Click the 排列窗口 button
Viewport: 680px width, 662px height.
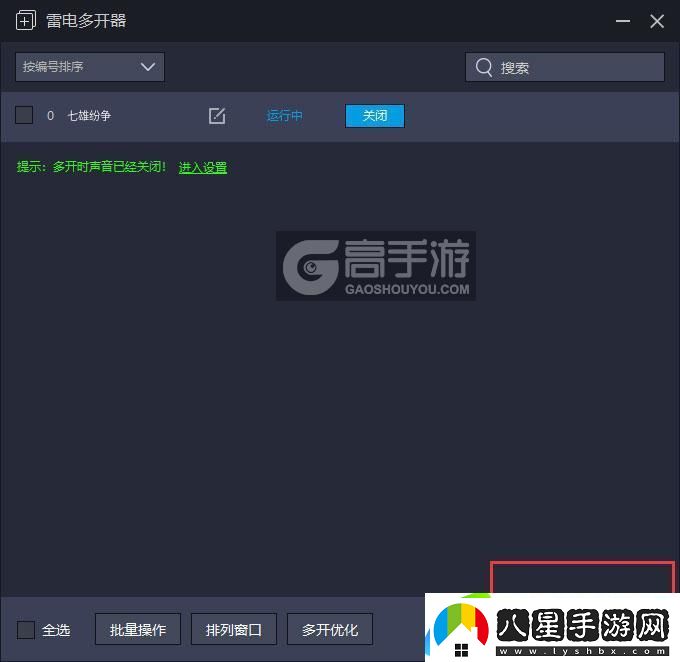(x=234, y=629)
